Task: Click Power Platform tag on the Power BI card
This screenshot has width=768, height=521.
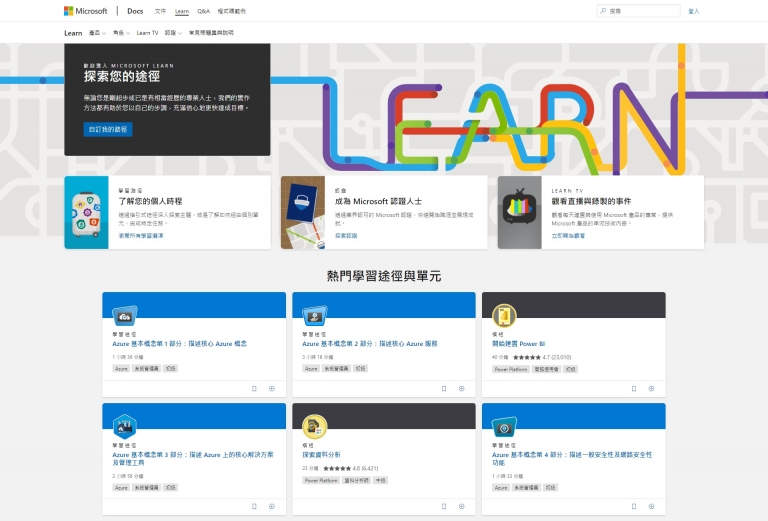Action: click(x=511, y=369)
